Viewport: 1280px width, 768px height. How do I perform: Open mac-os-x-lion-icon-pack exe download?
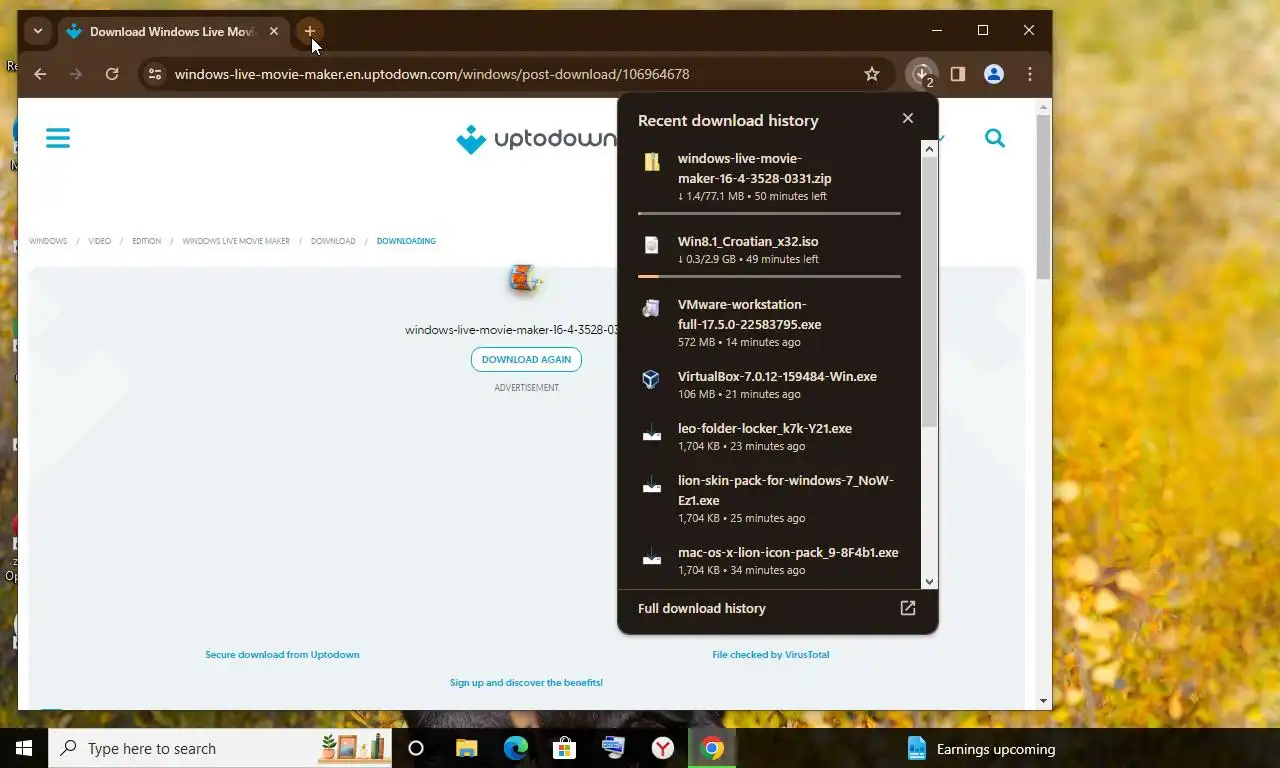coord(769,560)
